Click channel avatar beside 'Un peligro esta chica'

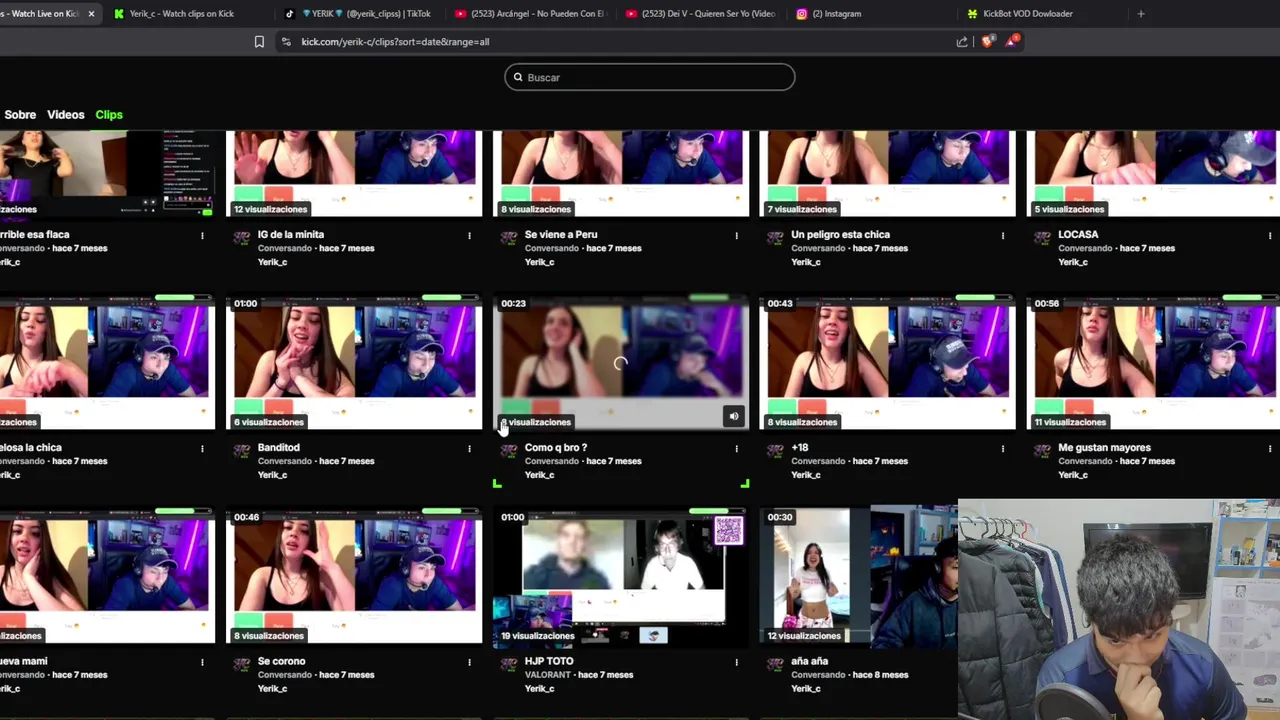(x=776, y=237)
